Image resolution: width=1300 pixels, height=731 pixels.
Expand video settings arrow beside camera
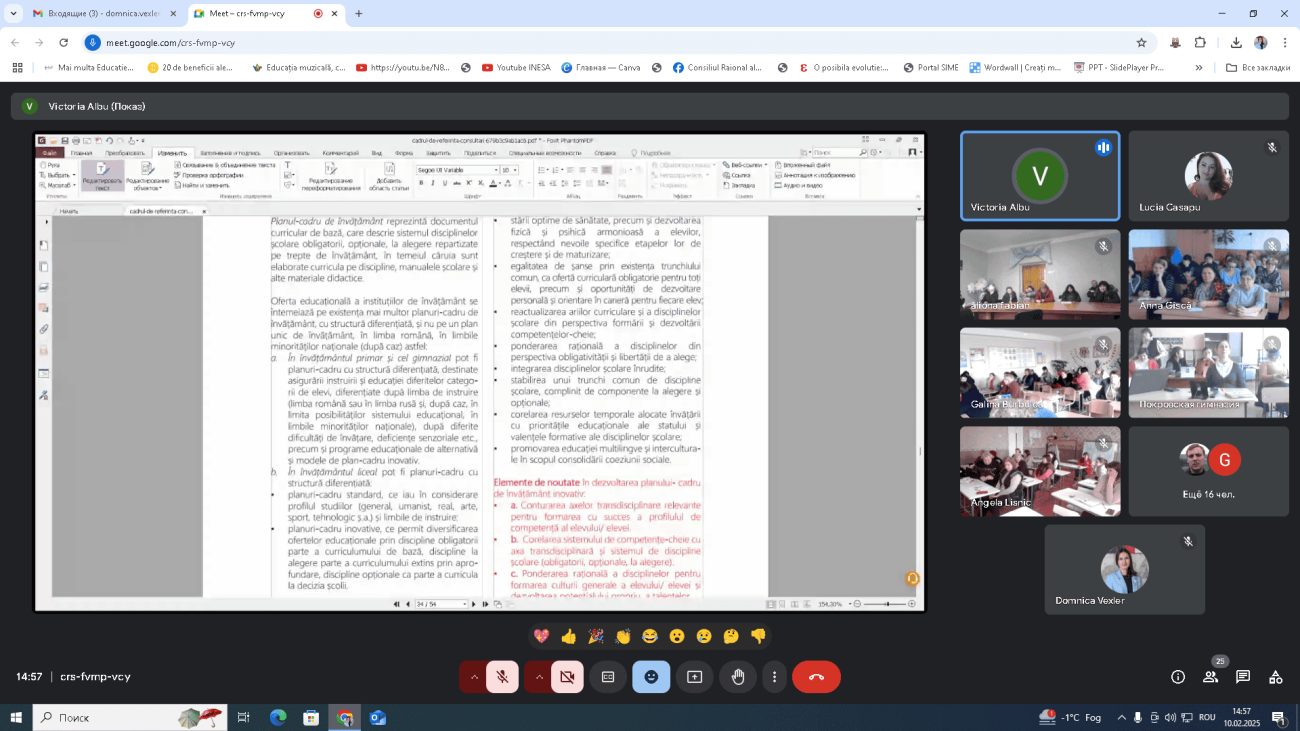538,677
